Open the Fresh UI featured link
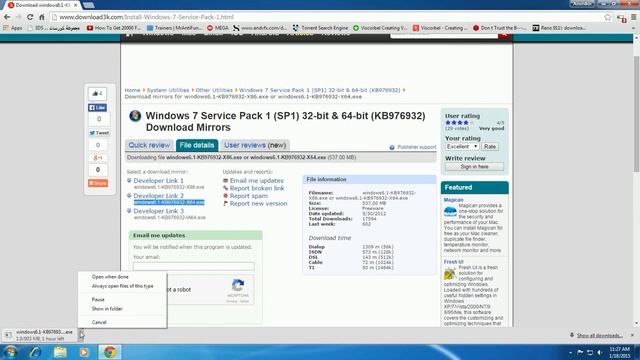Screen dimensions: 640x360 453,262
